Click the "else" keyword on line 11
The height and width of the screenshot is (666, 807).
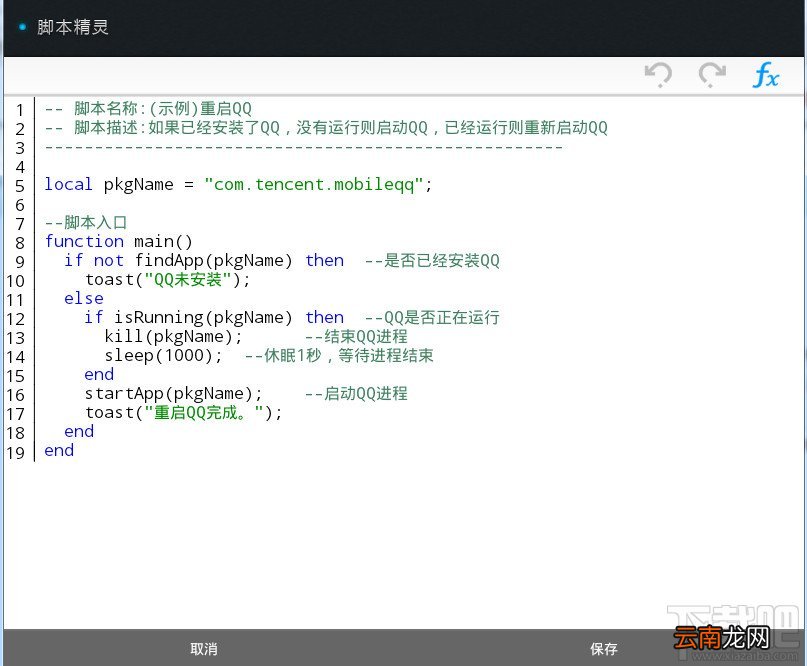[x=83, y=299]
